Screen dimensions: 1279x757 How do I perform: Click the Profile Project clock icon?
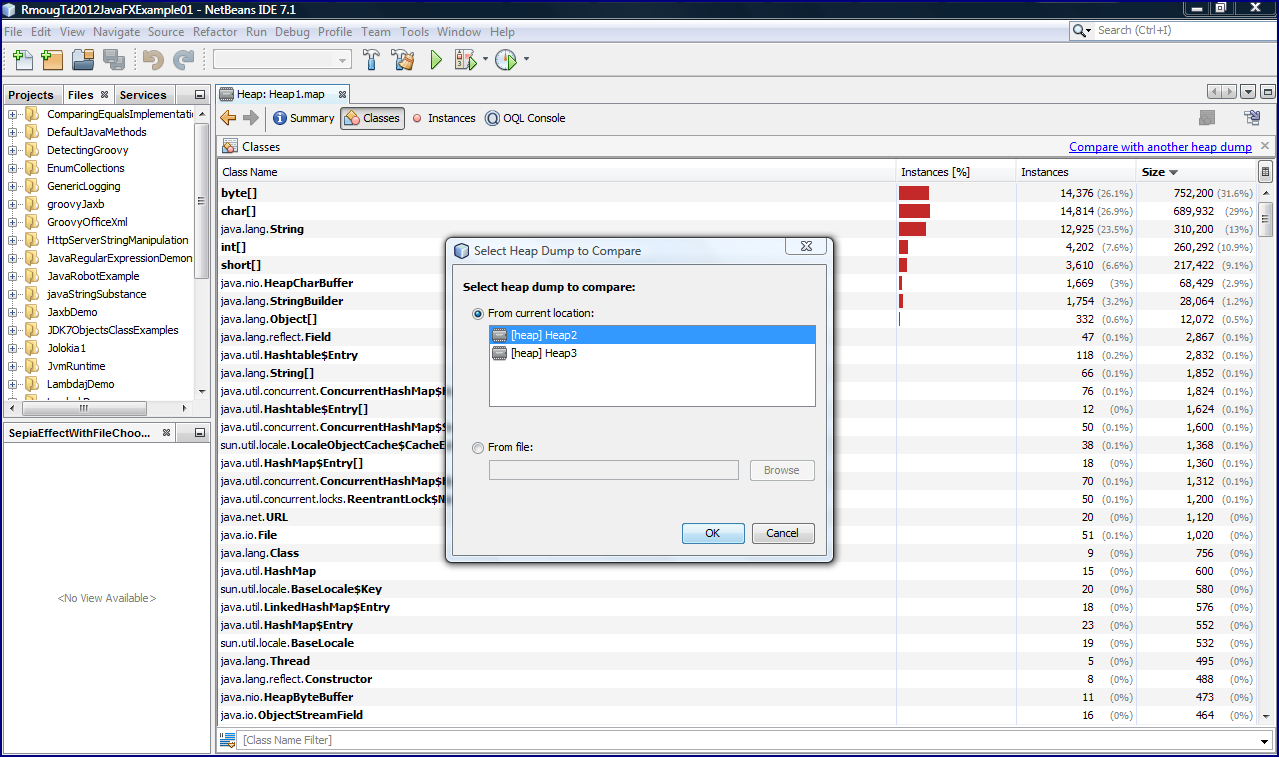pos(506,60)
